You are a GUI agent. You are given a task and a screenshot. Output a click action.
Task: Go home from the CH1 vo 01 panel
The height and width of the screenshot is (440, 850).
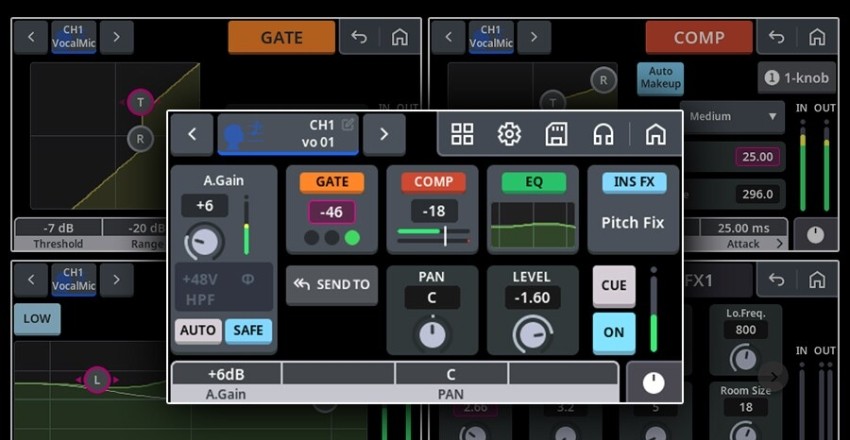655,134
